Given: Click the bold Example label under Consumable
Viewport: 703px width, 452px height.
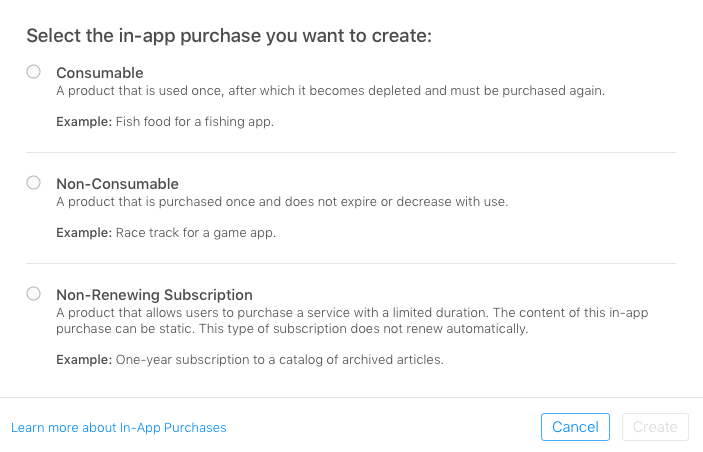Looking at the screenshot, I should (82, 122).
